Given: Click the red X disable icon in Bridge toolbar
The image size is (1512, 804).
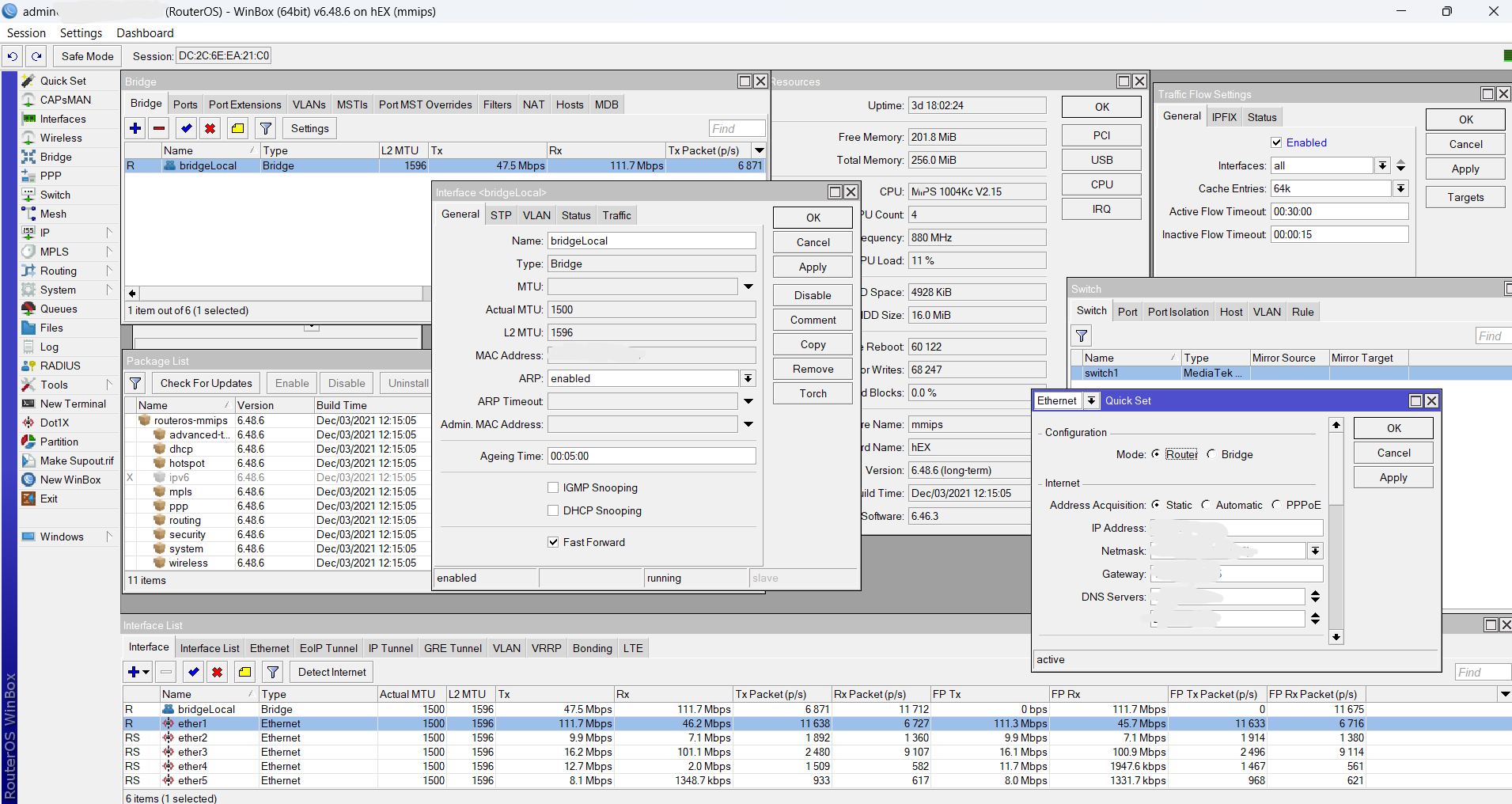Looking at the screenshot, I should 210,128.
